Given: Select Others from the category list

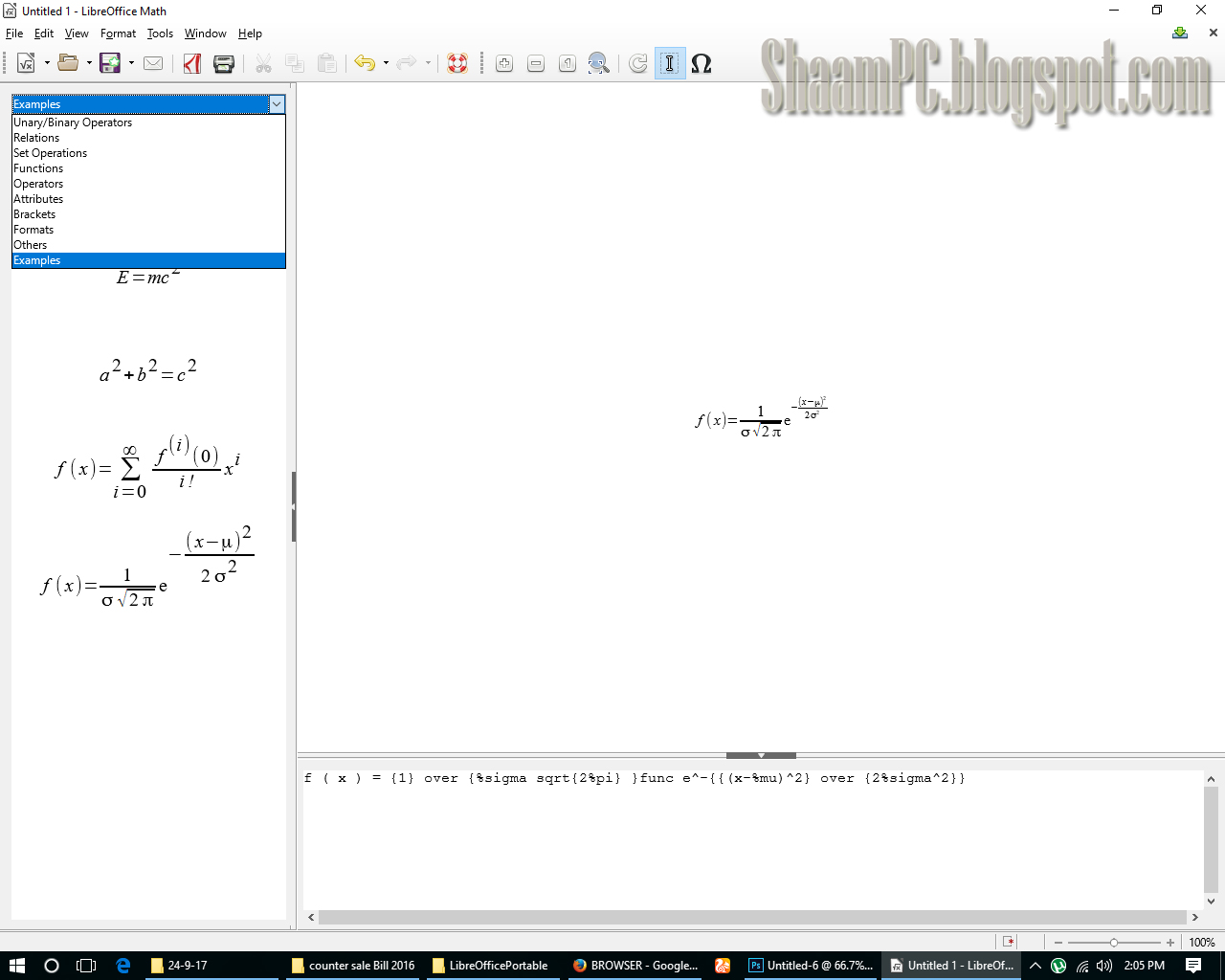Looking at the screenshot, I should point(148,245).
